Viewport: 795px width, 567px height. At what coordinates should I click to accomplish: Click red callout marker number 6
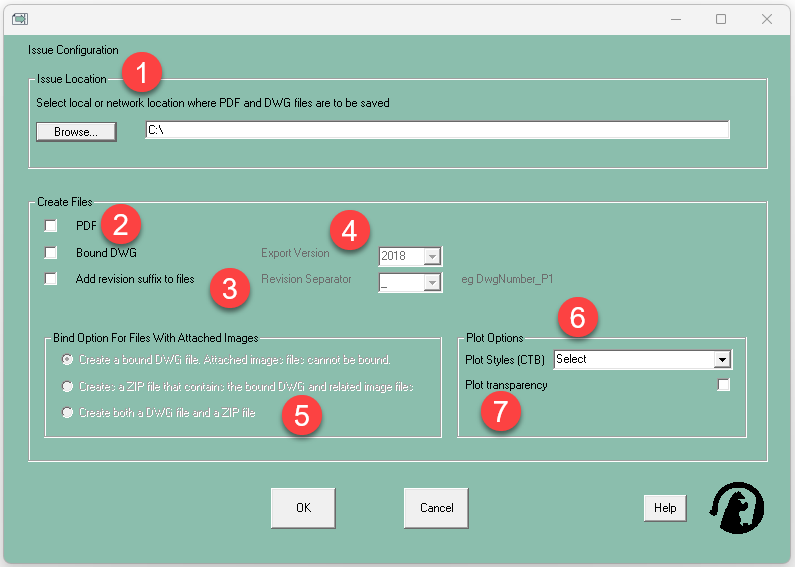pos(578,318)
